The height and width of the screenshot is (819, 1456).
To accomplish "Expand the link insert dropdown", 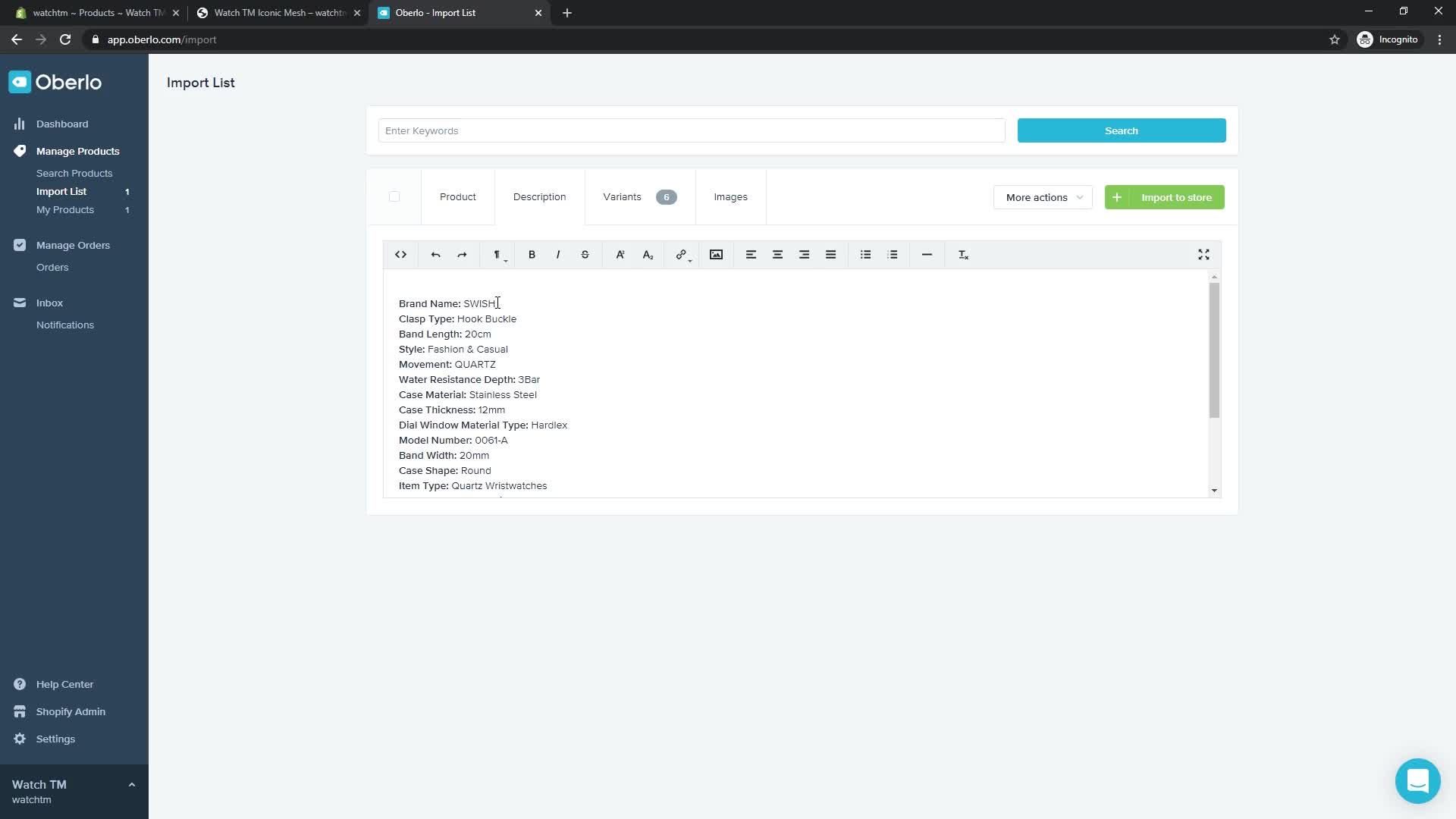I will tap(683, 255).
